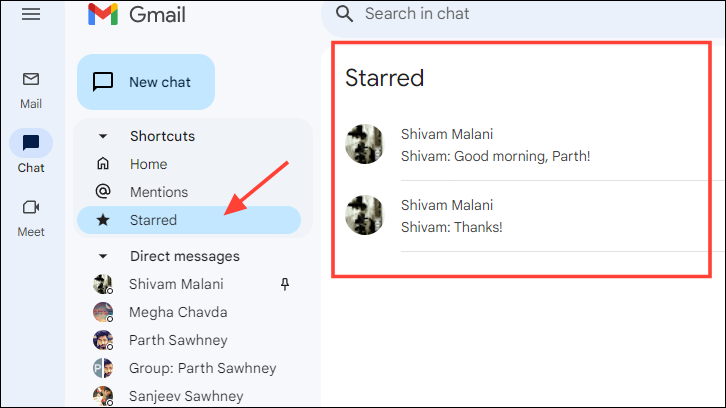Open the Chat section icon
Image resolution: width=726 pixels, height=408 pixels.
[x=31, y=143]
